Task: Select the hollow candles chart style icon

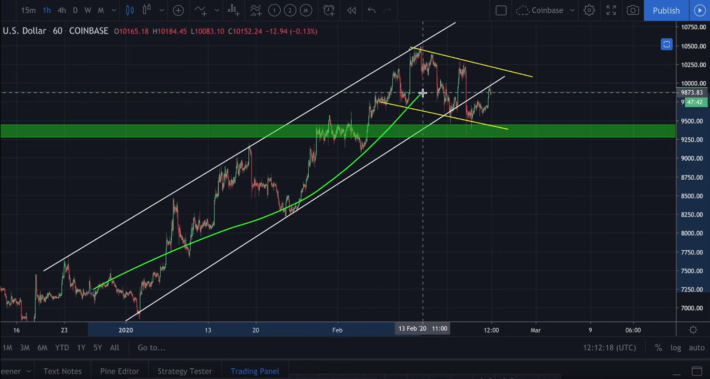Action: pyautogui.click(x=147, y=10)
